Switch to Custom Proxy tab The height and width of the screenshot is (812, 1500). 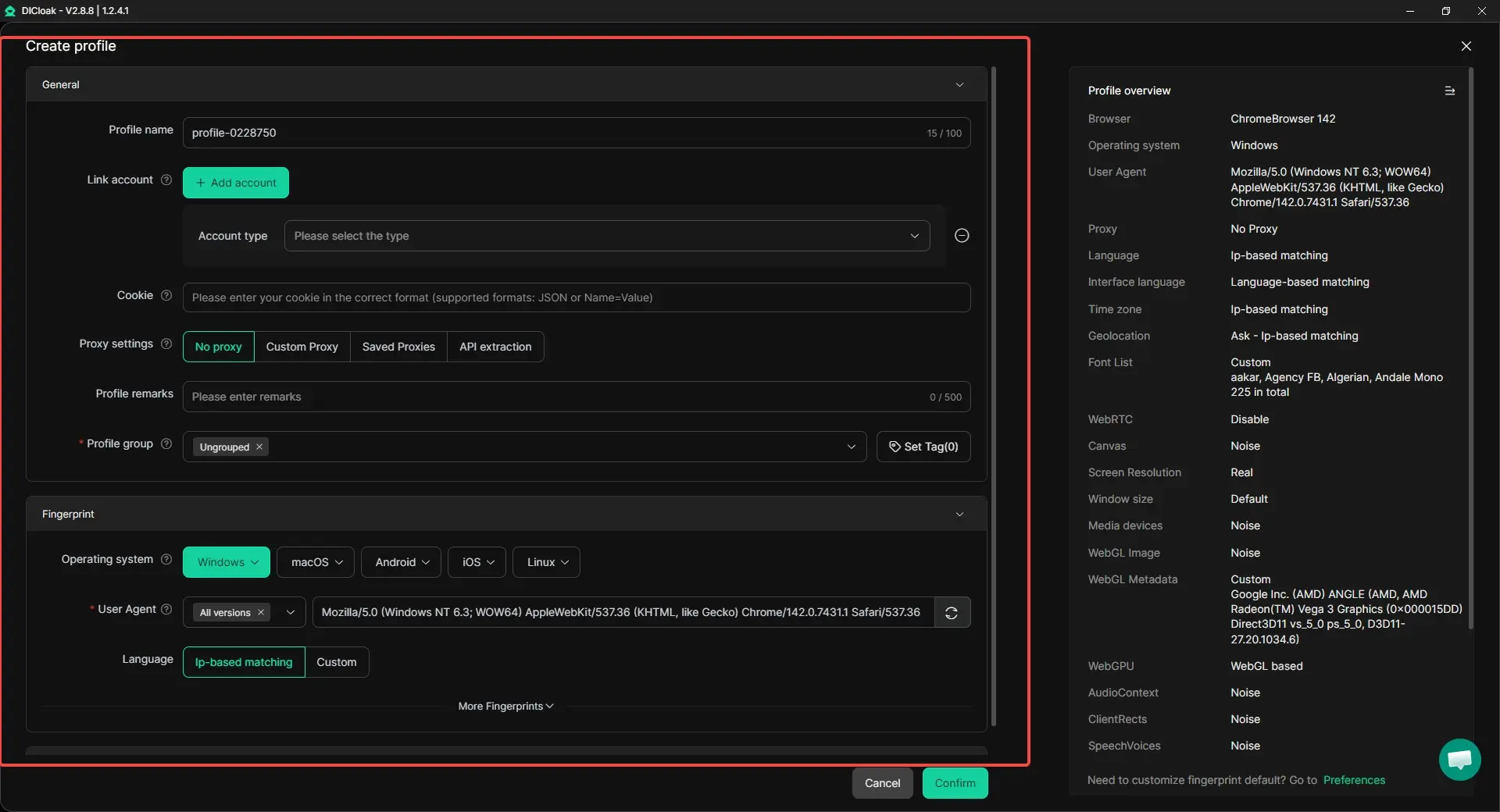pyautogui.click(x=302, y=347)
